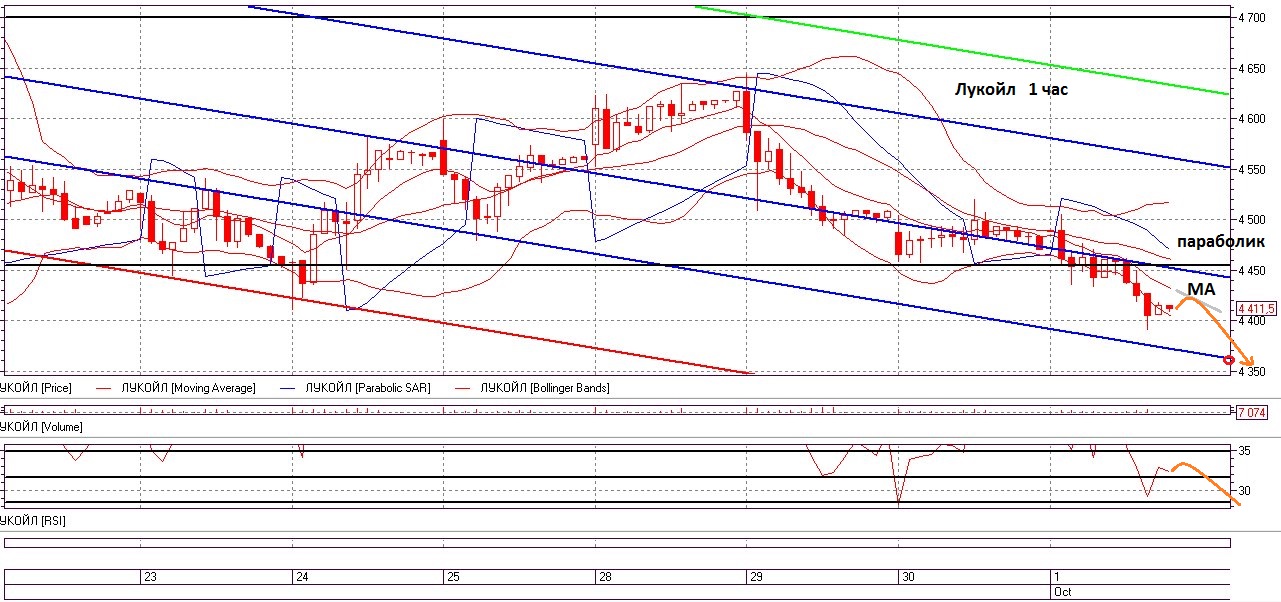Image resolution: width=1281 pixels, height=602 pixels.
Task: Click the 4 650 price axis label
Action: [x=1253, y=69]
